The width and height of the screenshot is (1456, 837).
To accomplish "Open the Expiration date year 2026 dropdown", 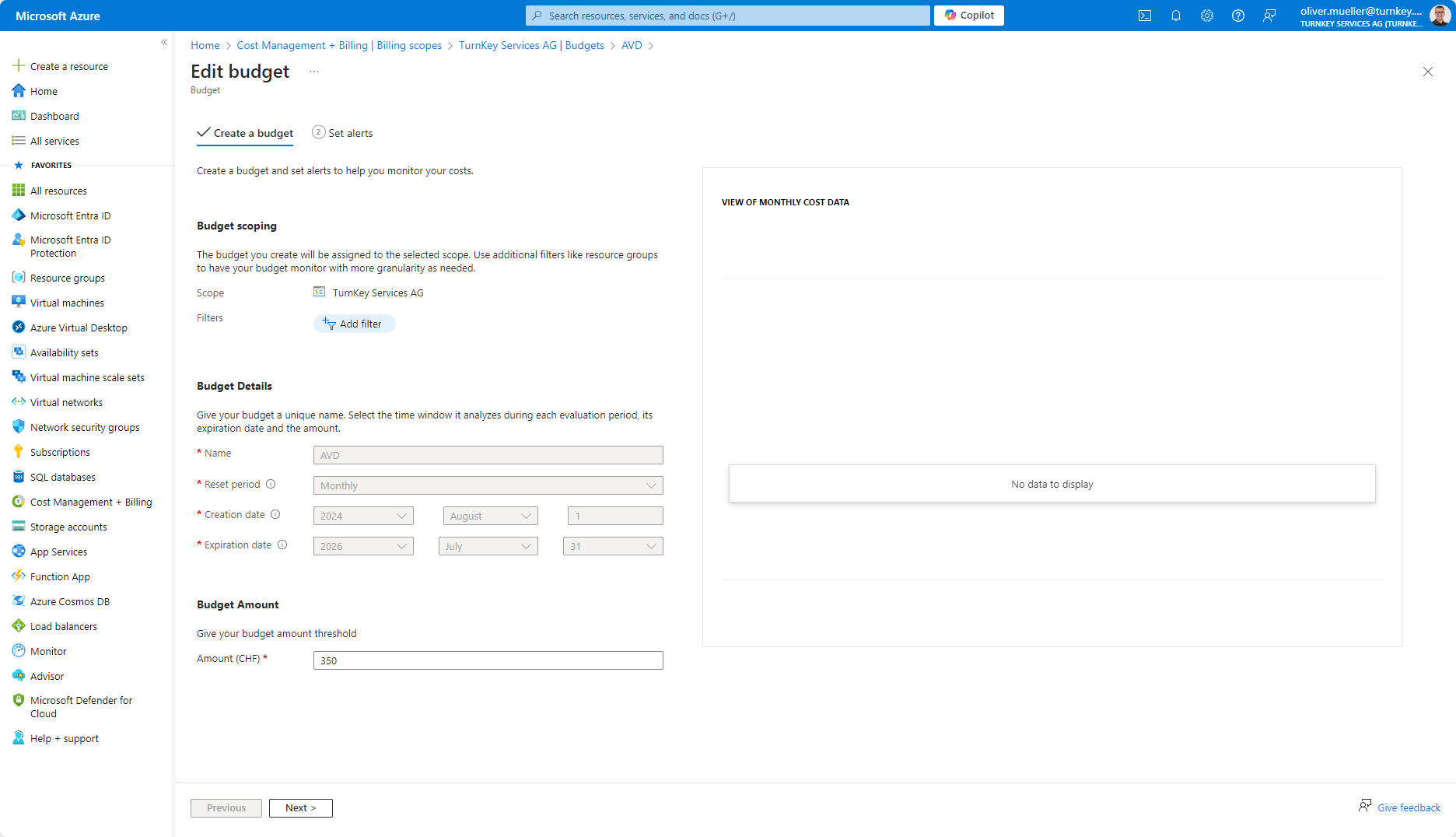I will (363, 546).
